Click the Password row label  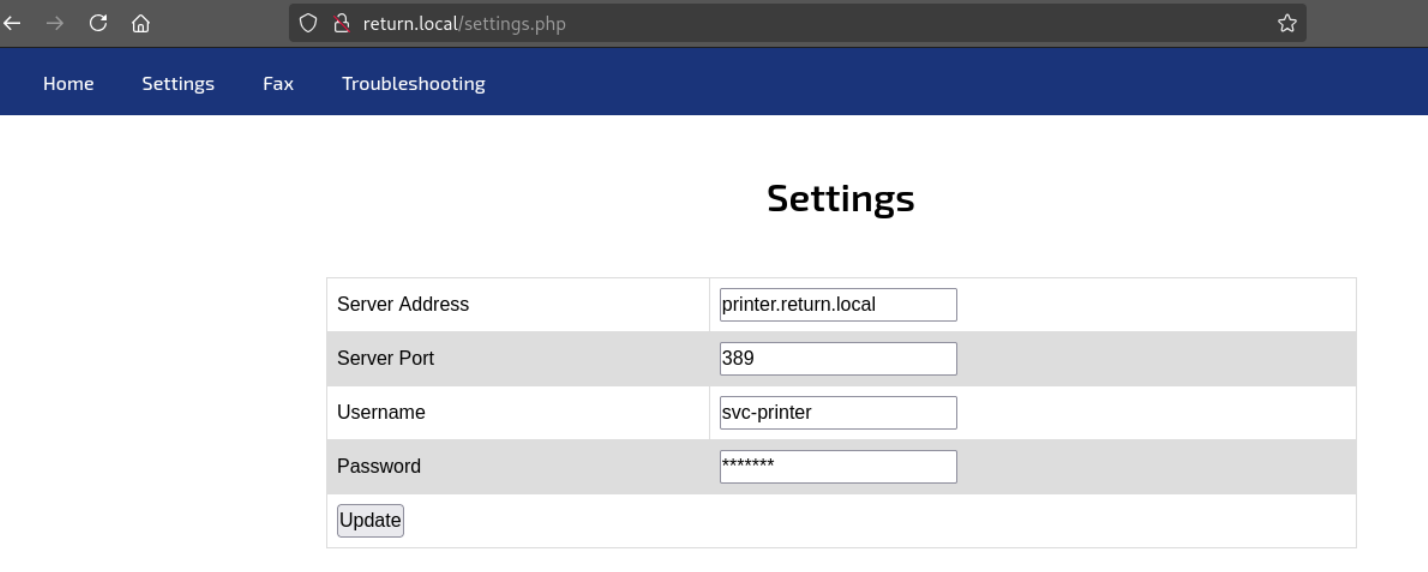[x=379, y=467]
